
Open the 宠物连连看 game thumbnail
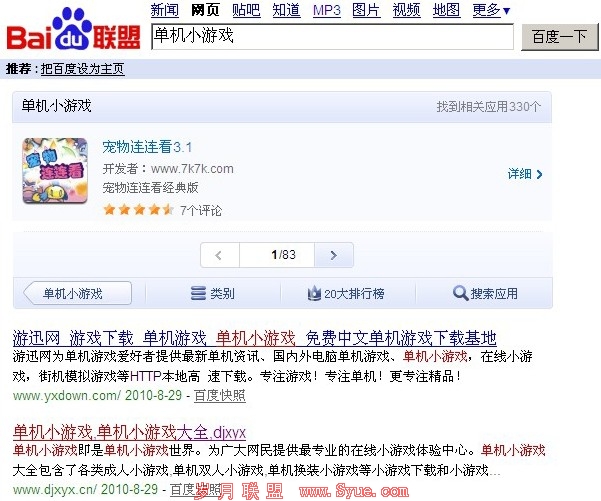(55, 171)
